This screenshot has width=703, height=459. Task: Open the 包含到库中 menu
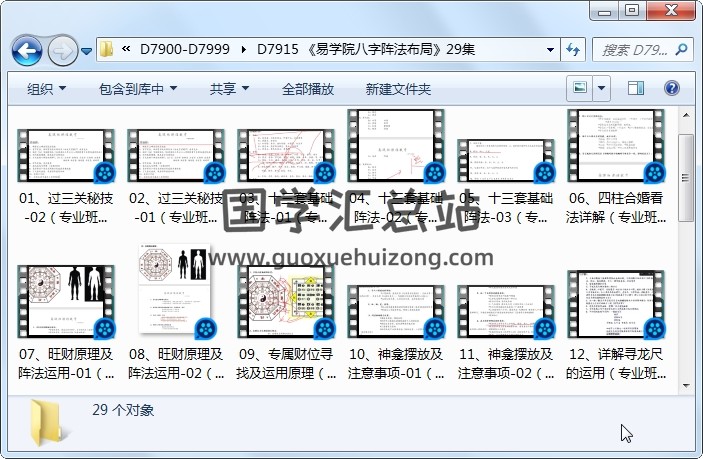coord(138,89)
